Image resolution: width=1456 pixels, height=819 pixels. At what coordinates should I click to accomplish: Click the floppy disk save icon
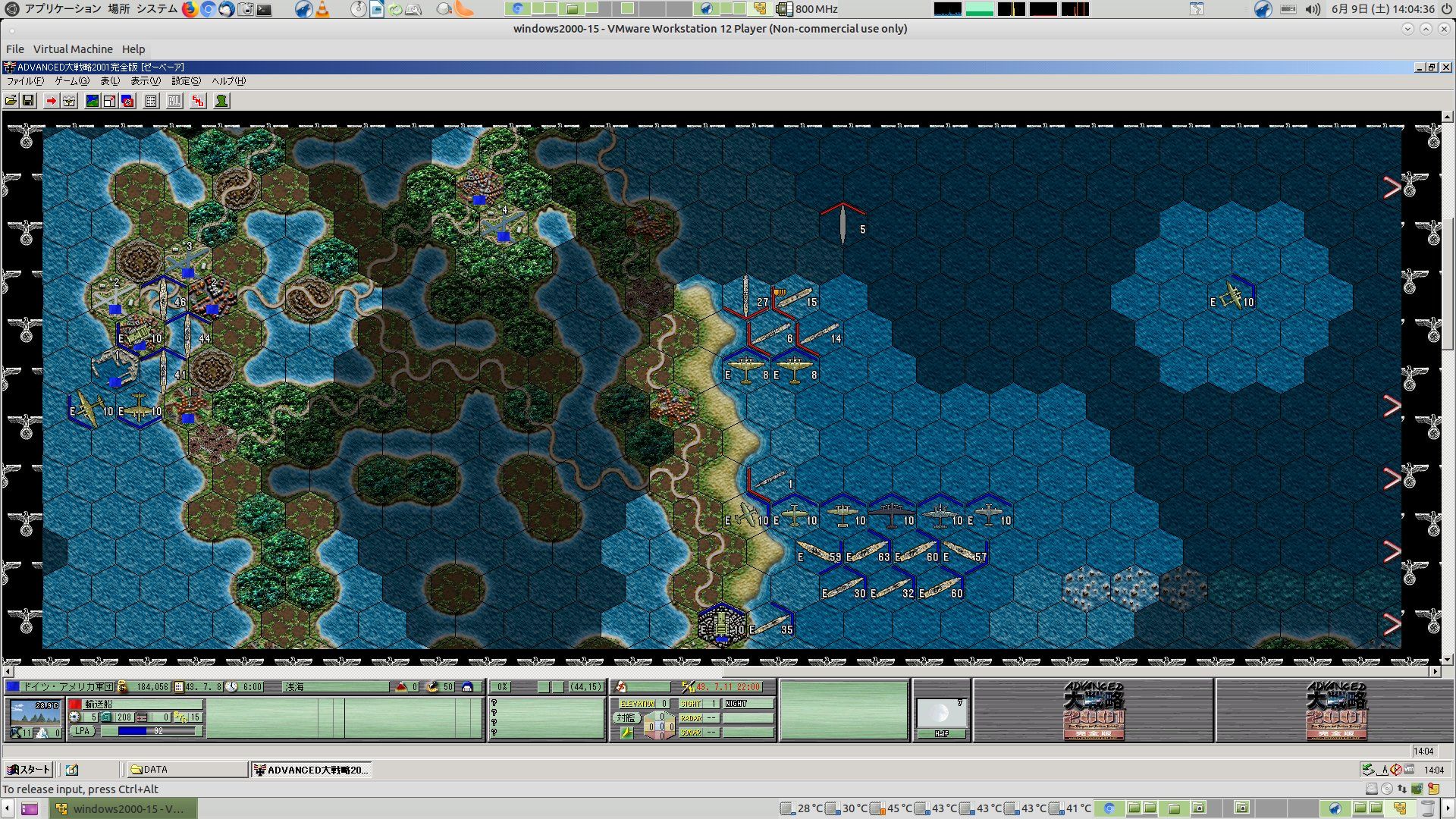point(28,101)
